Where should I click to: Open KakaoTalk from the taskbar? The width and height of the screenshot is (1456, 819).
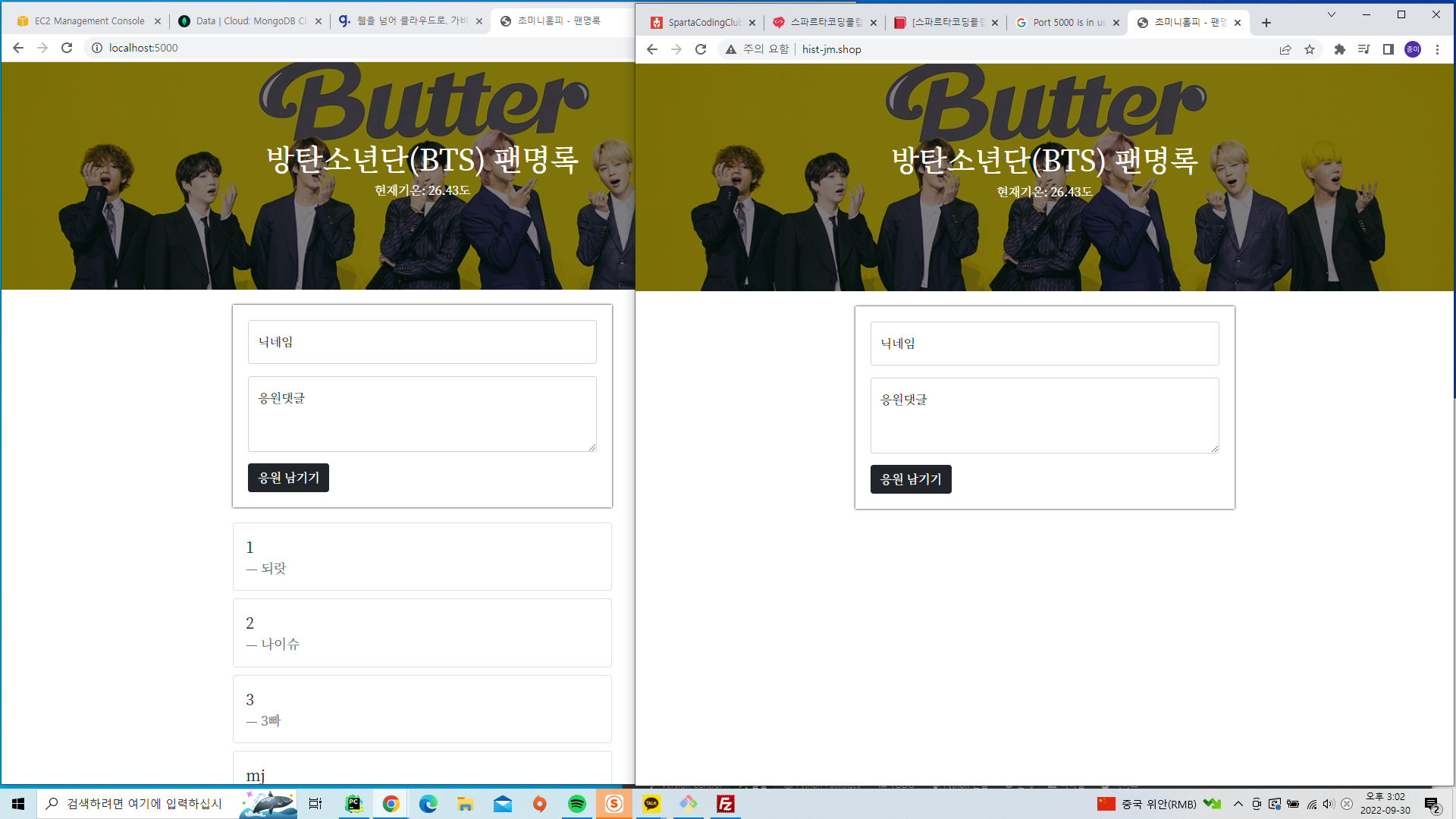651,804
